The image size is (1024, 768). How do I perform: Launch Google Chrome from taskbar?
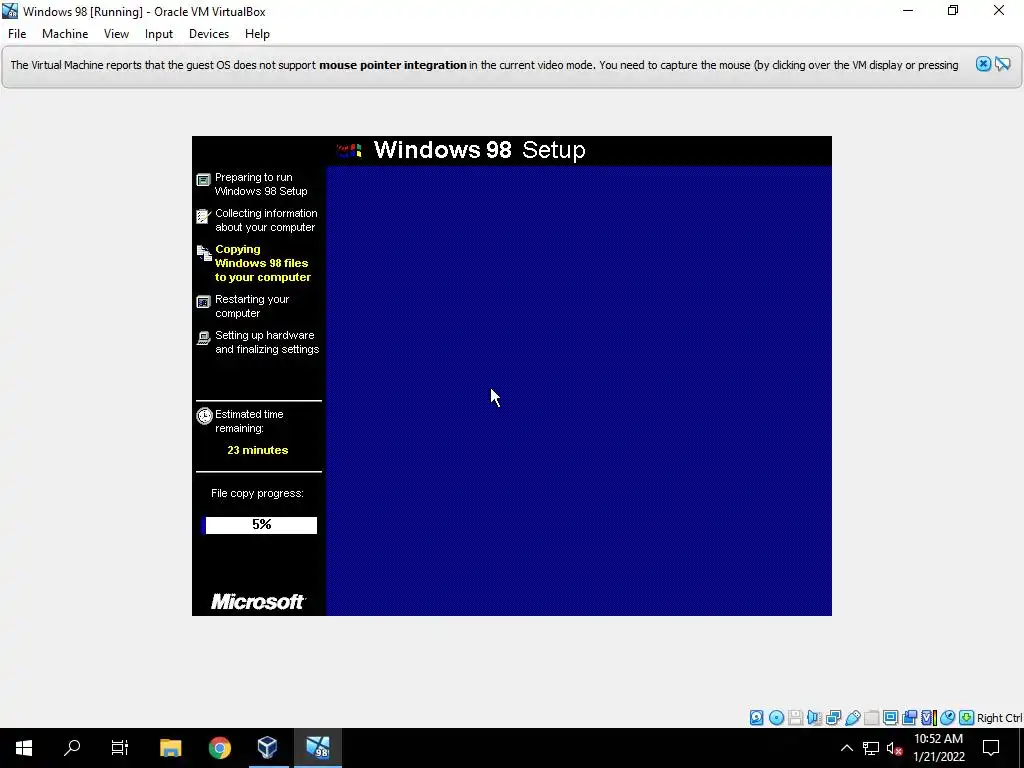click(x=219, y=748)
